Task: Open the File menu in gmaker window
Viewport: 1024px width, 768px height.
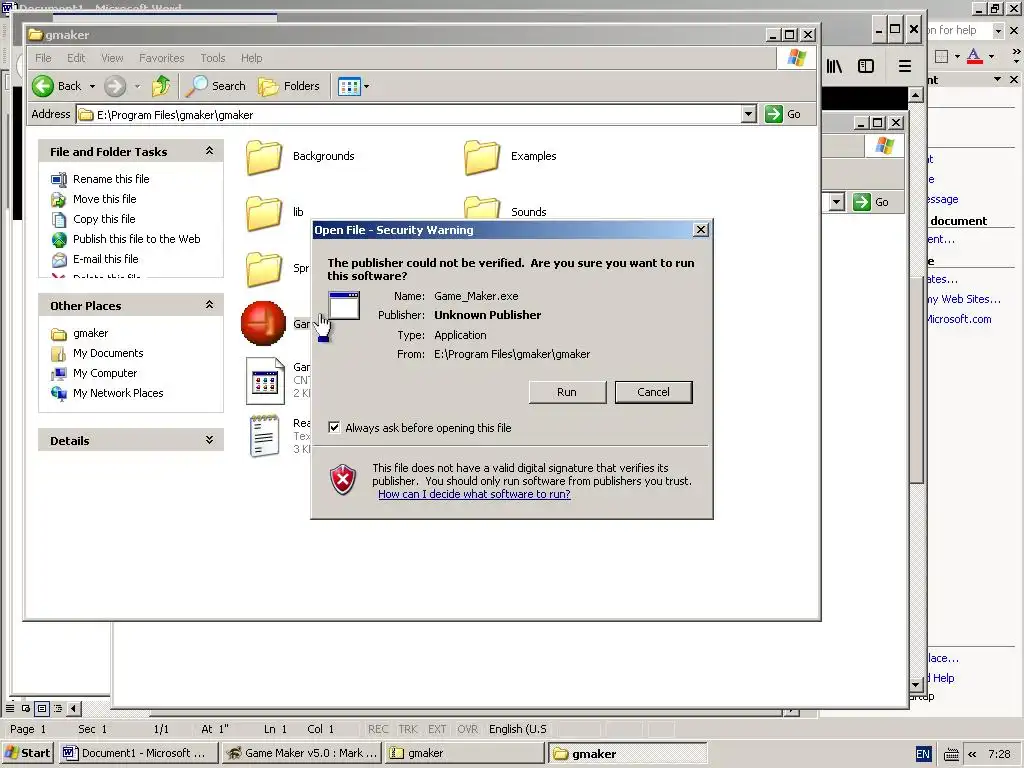Action: [x=43, y=58]
